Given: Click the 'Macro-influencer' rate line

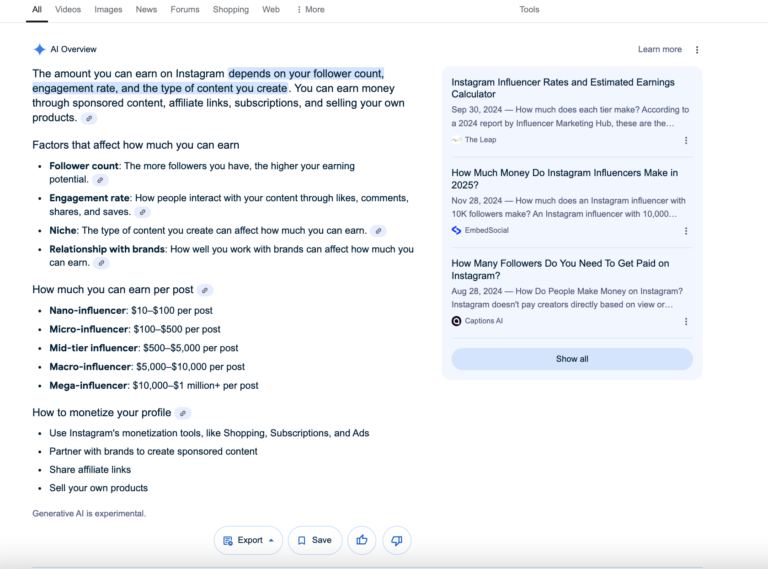Looking at the screenshot, I should coord(147,367).
